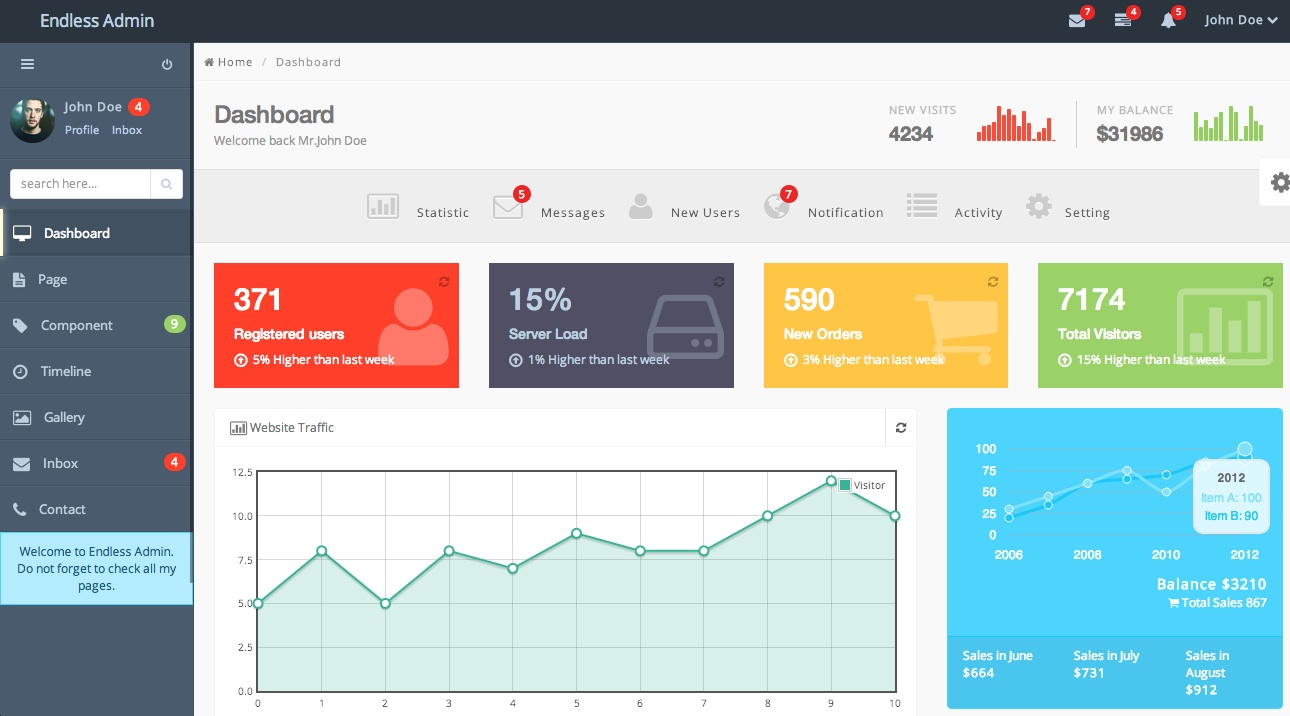
Task: Click the My Balance $31986 value
Action: click(x=1130, y=134)
